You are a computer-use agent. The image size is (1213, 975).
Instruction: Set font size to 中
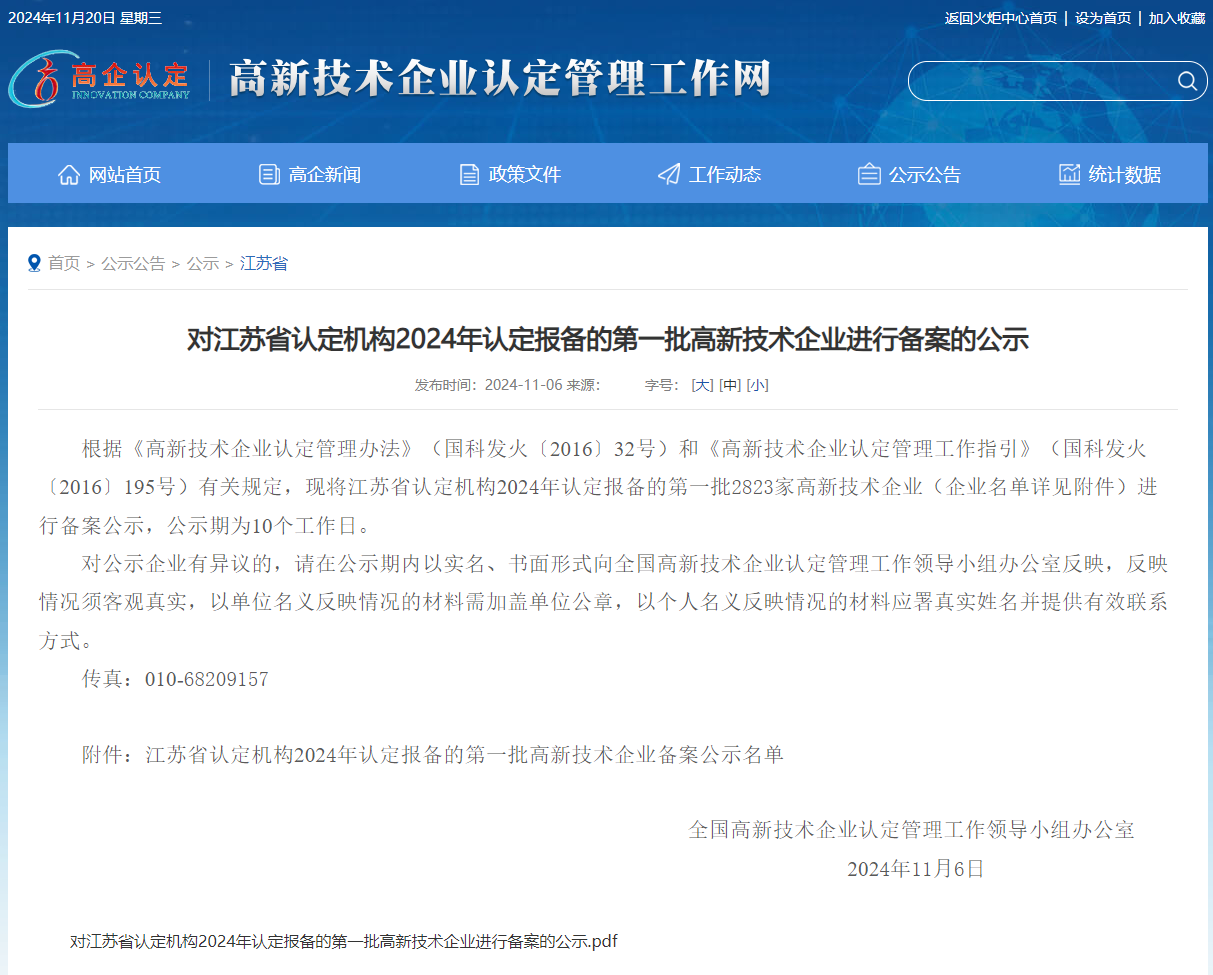coord(730,385)
